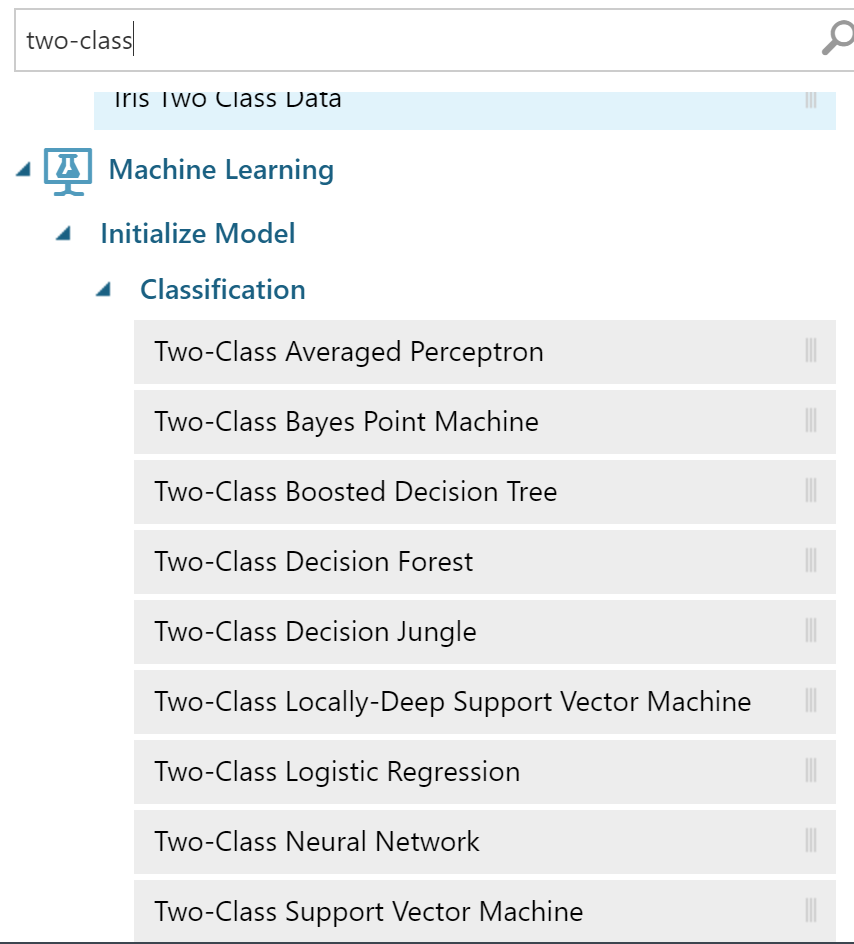This screenshot has height=944, width=854.
Task: Click the Machine Learning heading label
Action: point(221,170)
